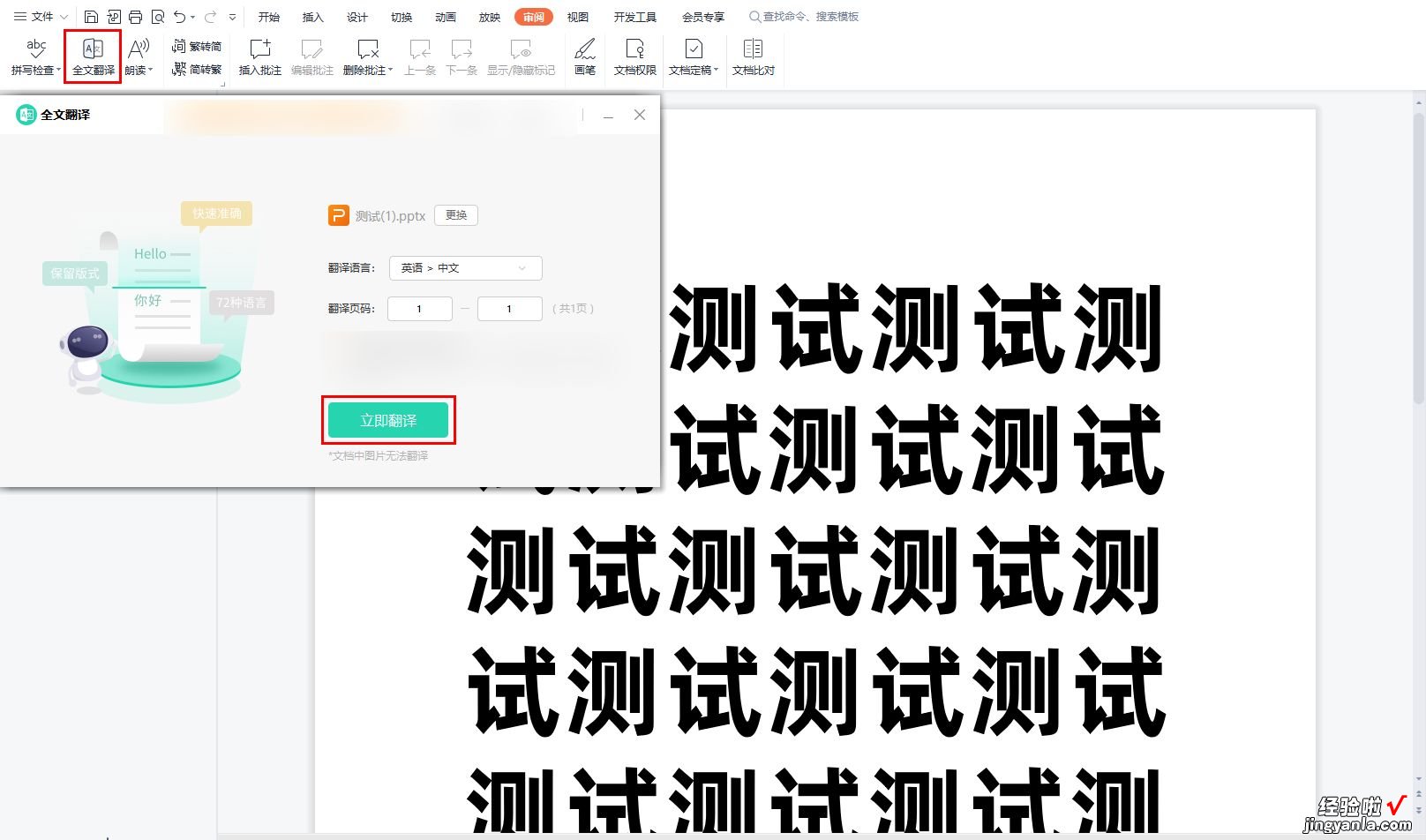This screenshot has width=1426, height=840.
Task: Click the 立即翻译 button
Action: click(388, 420)
